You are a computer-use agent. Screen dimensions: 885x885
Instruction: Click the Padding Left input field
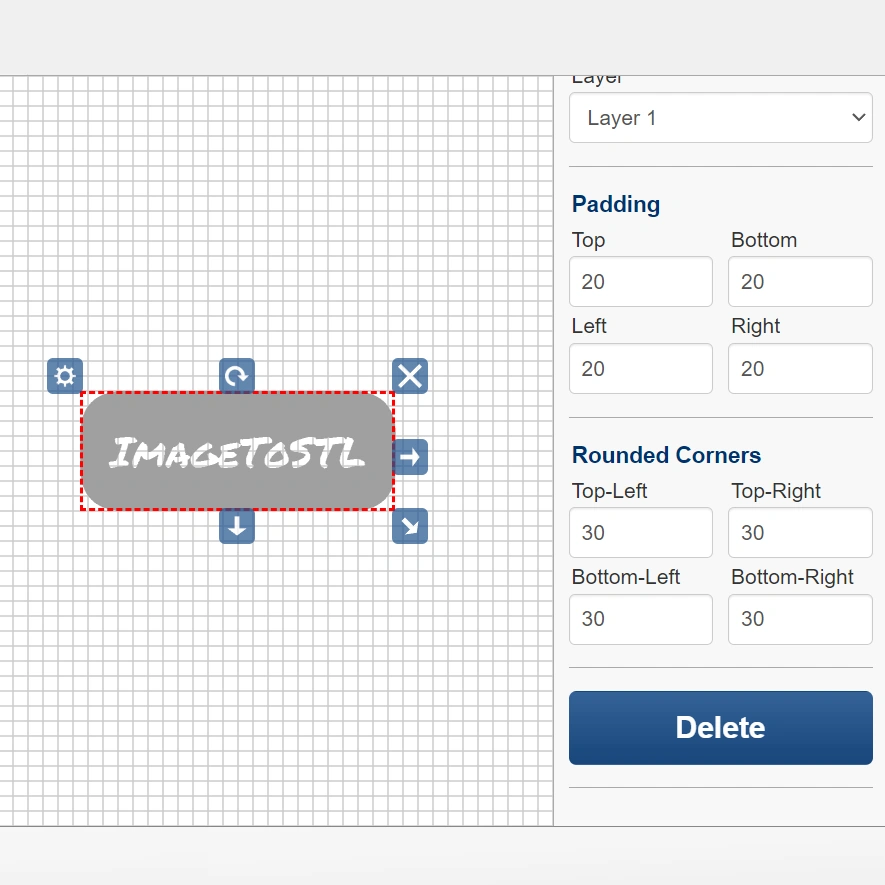640,369
